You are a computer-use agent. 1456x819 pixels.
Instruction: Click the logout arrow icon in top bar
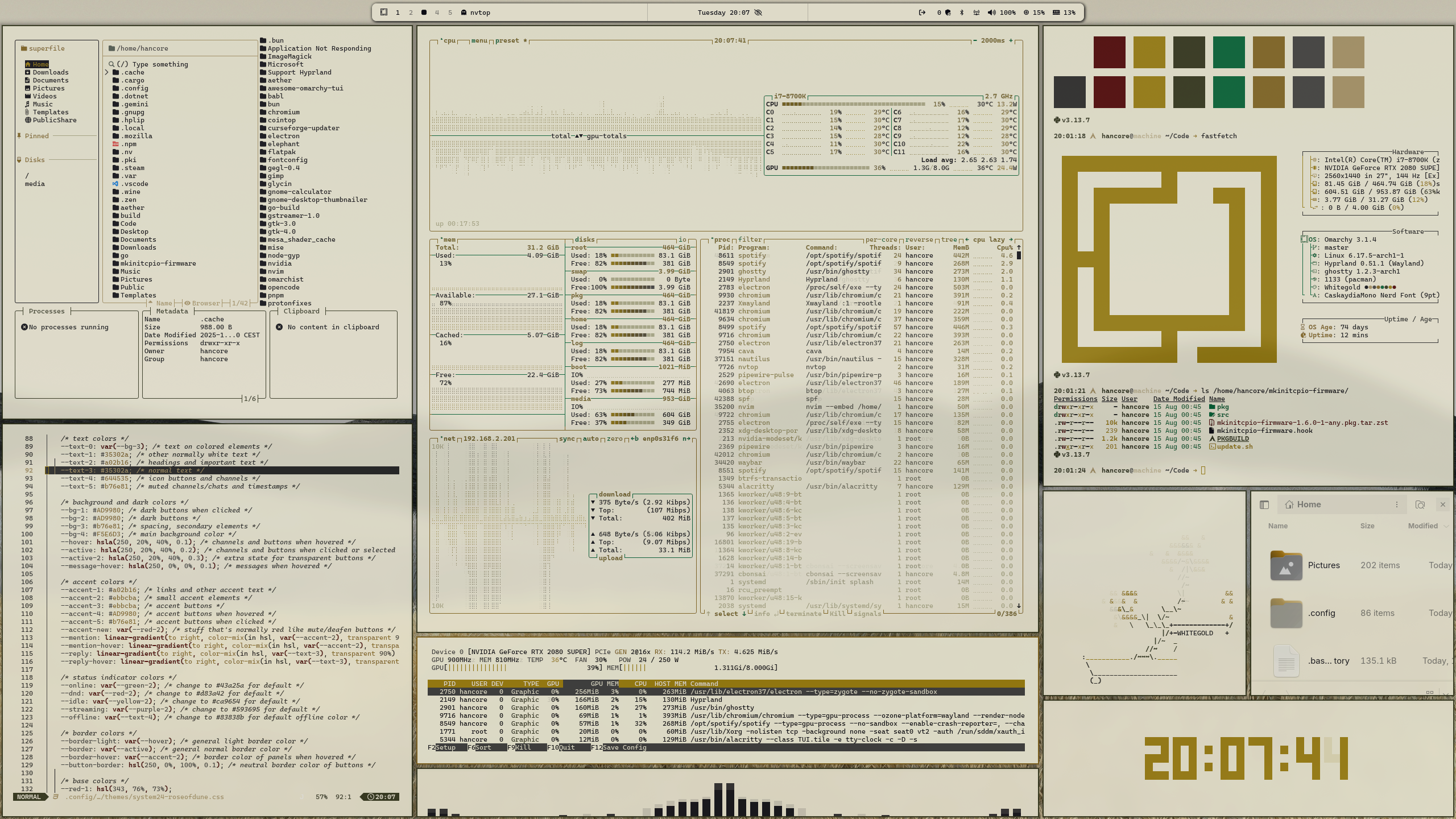[x=922, y=13]
